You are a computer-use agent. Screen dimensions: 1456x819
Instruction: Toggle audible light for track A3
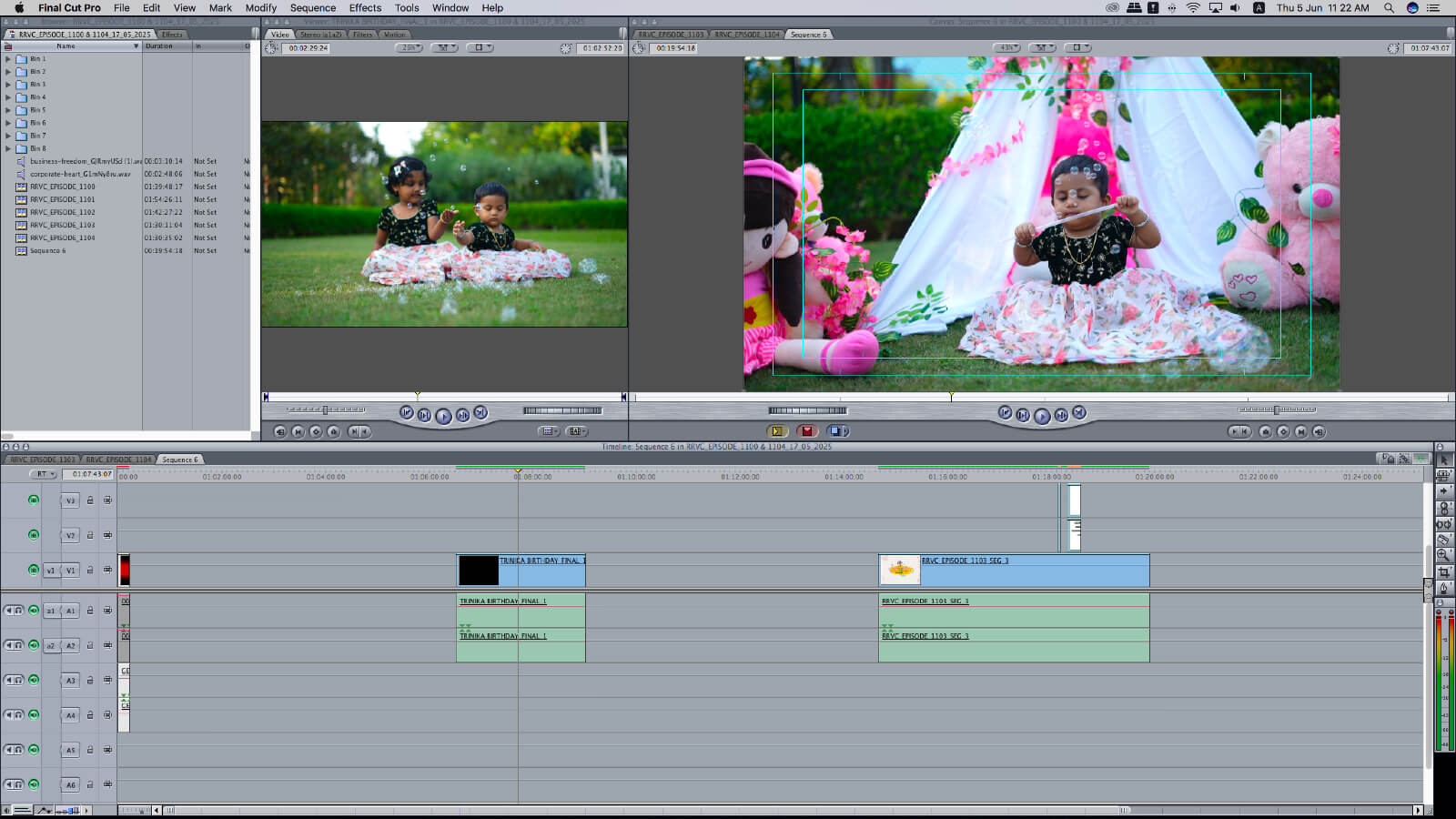click(x=34, y=680)
